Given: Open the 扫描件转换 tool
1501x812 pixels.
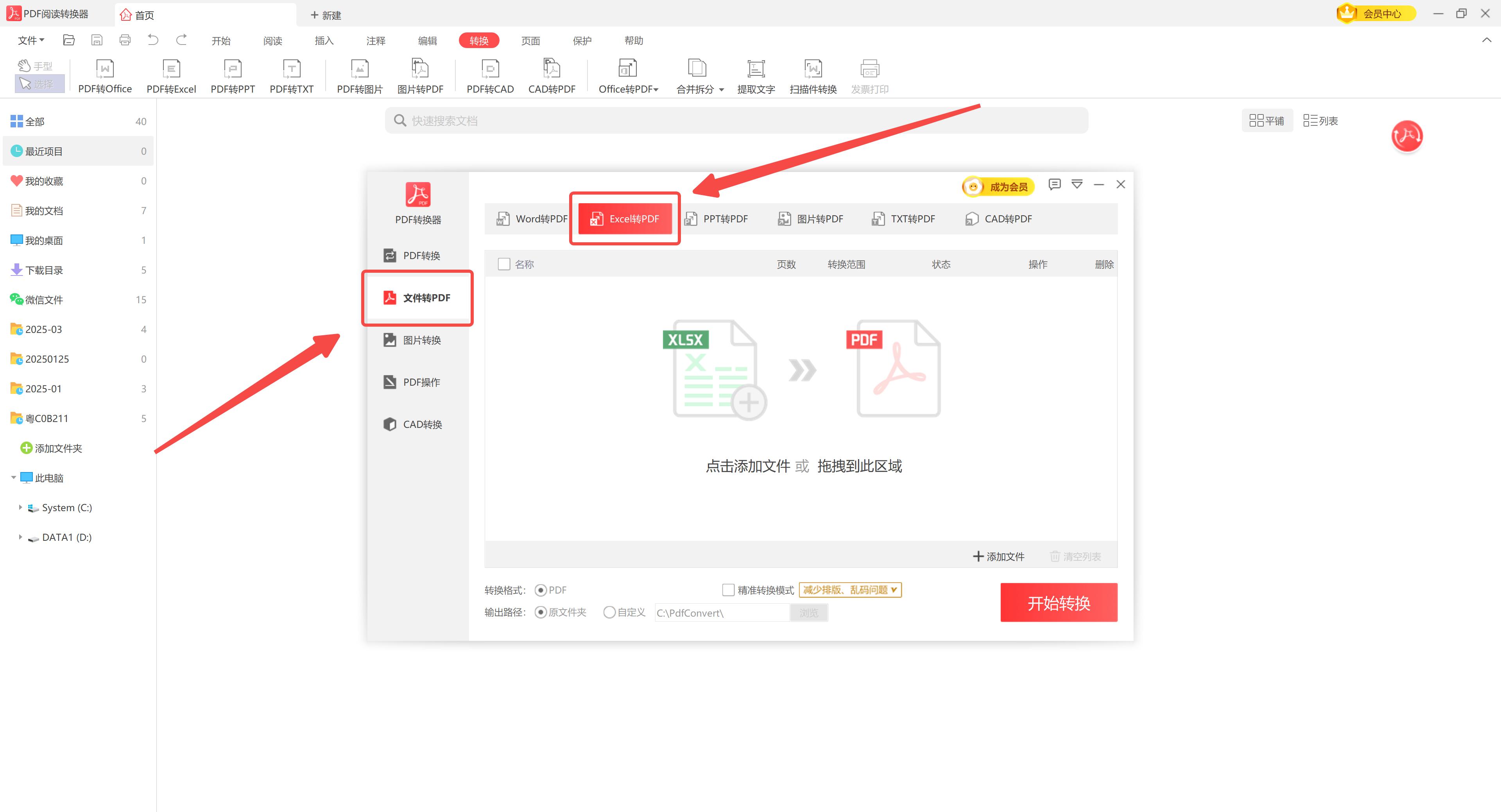Looking at the screenshot, I should point(813,76).
